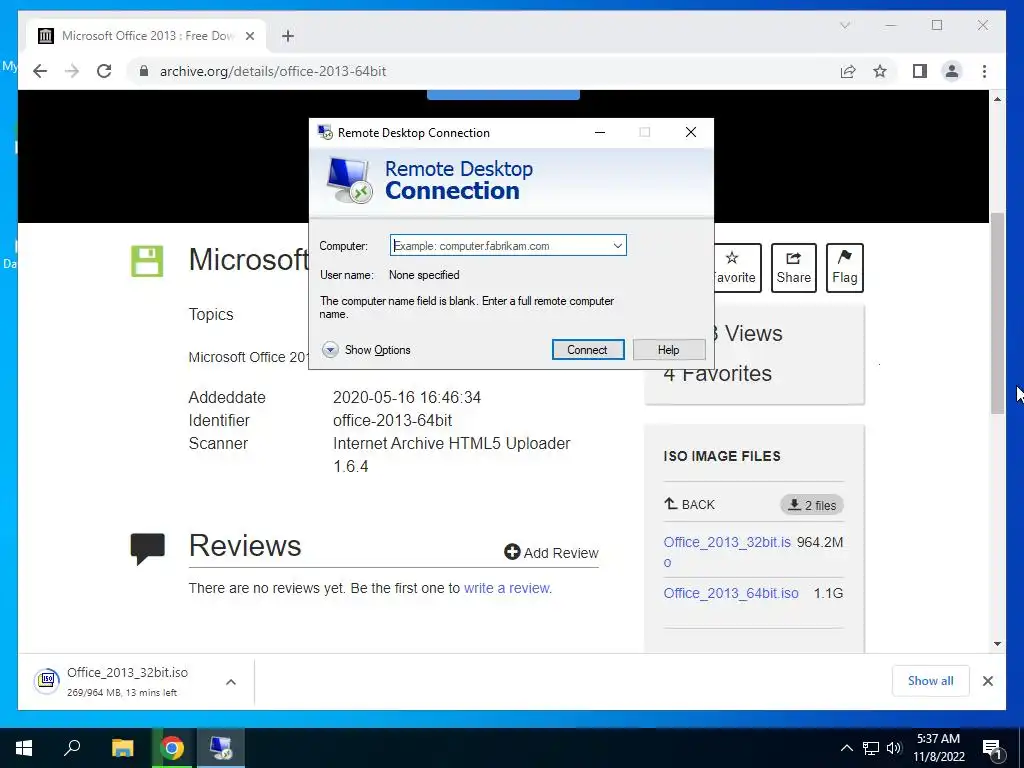Click BACK in ISO image files

(690, 504)
